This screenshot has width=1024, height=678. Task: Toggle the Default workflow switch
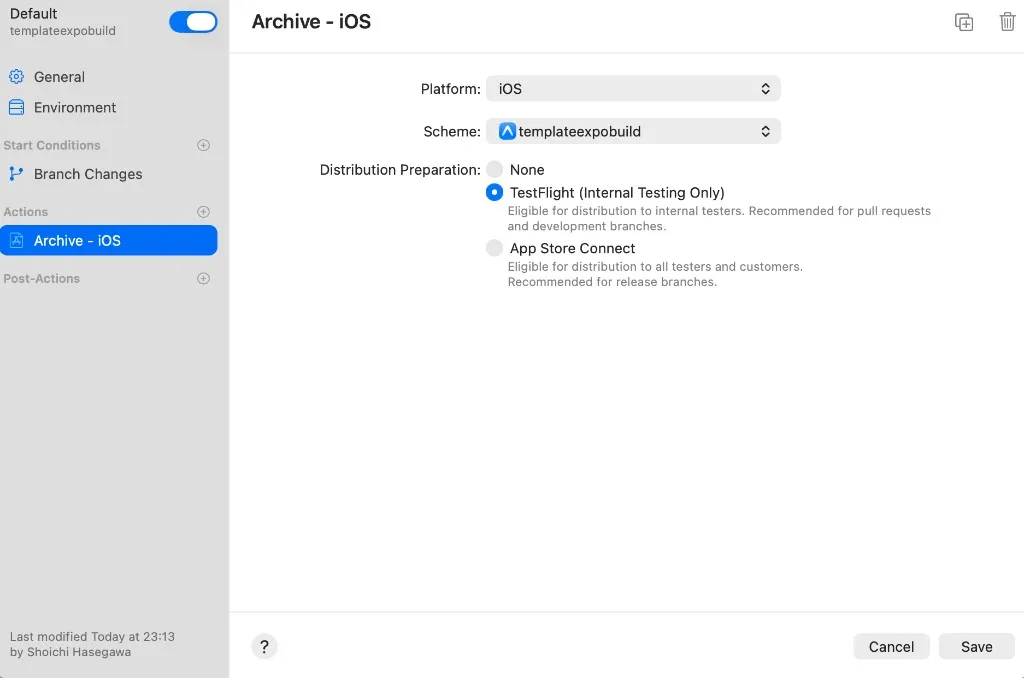(x=193, y=22)
